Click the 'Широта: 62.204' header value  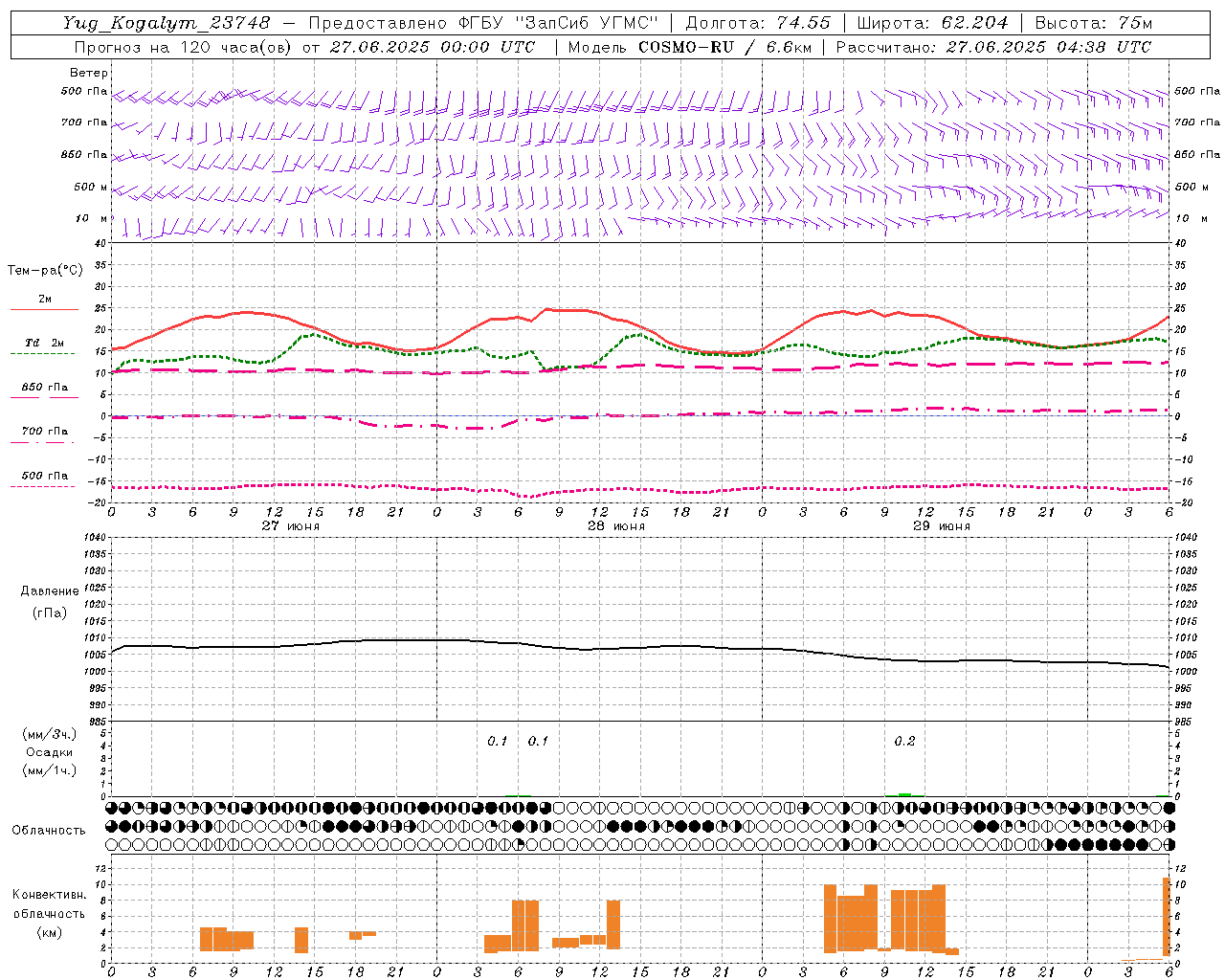tap(932, 23)
